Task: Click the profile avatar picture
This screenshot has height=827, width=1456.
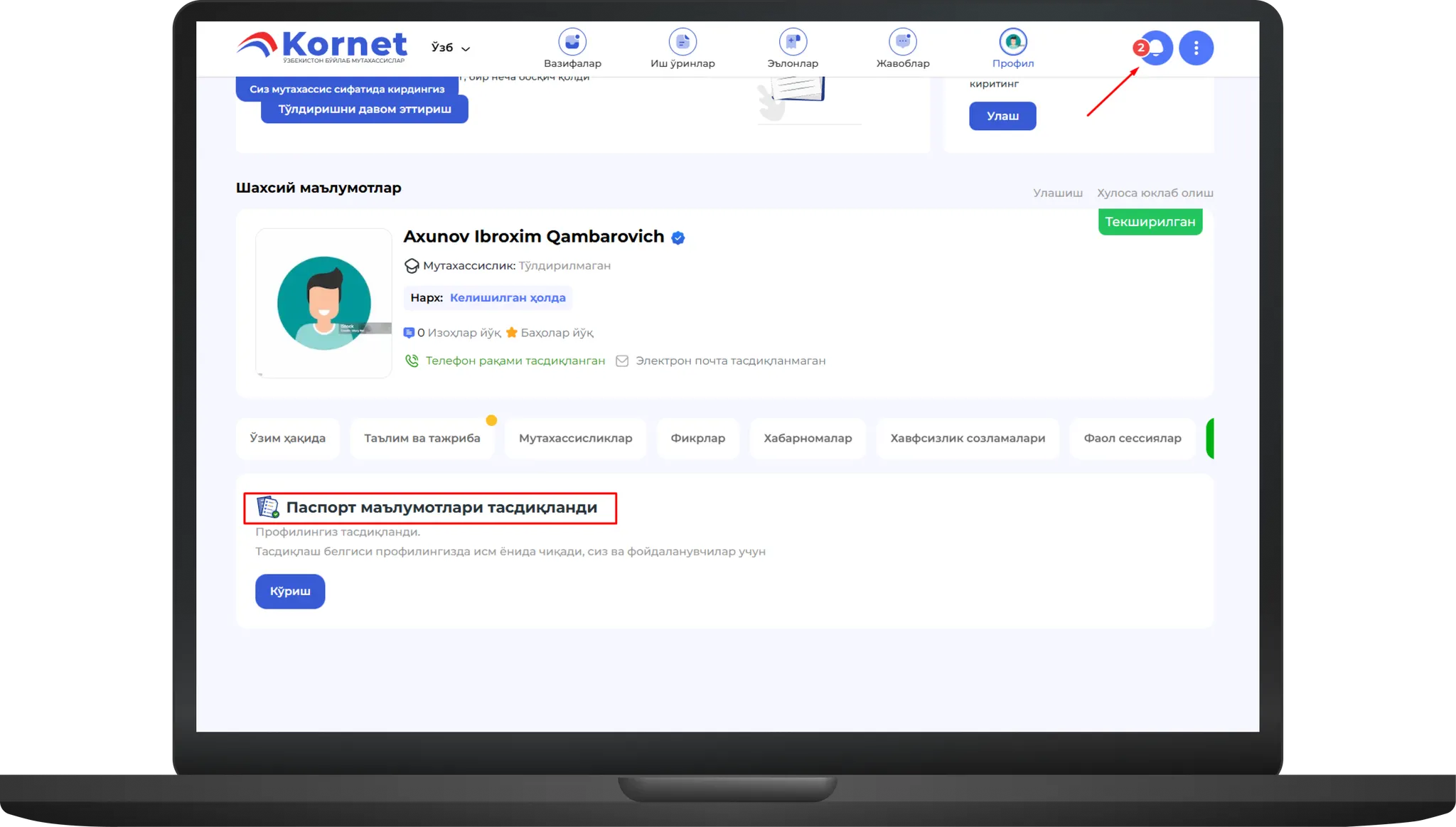Action: pyautogui.click(x=323, y=303)
